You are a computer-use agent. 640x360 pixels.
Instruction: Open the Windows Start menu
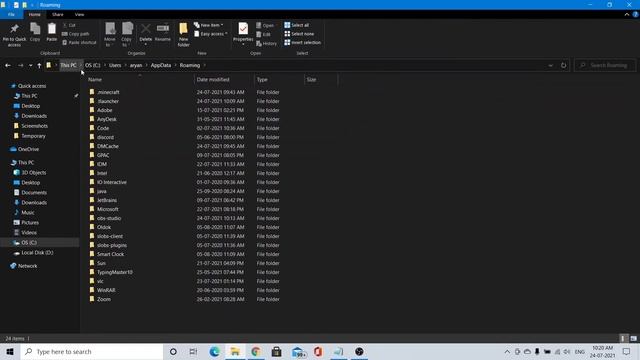click(x=10, y=351)
